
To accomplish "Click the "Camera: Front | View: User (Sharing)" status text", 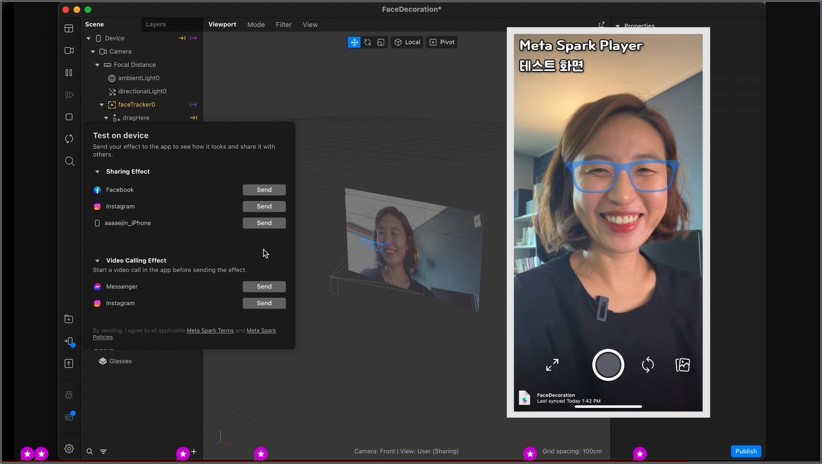I will [406, 451].
